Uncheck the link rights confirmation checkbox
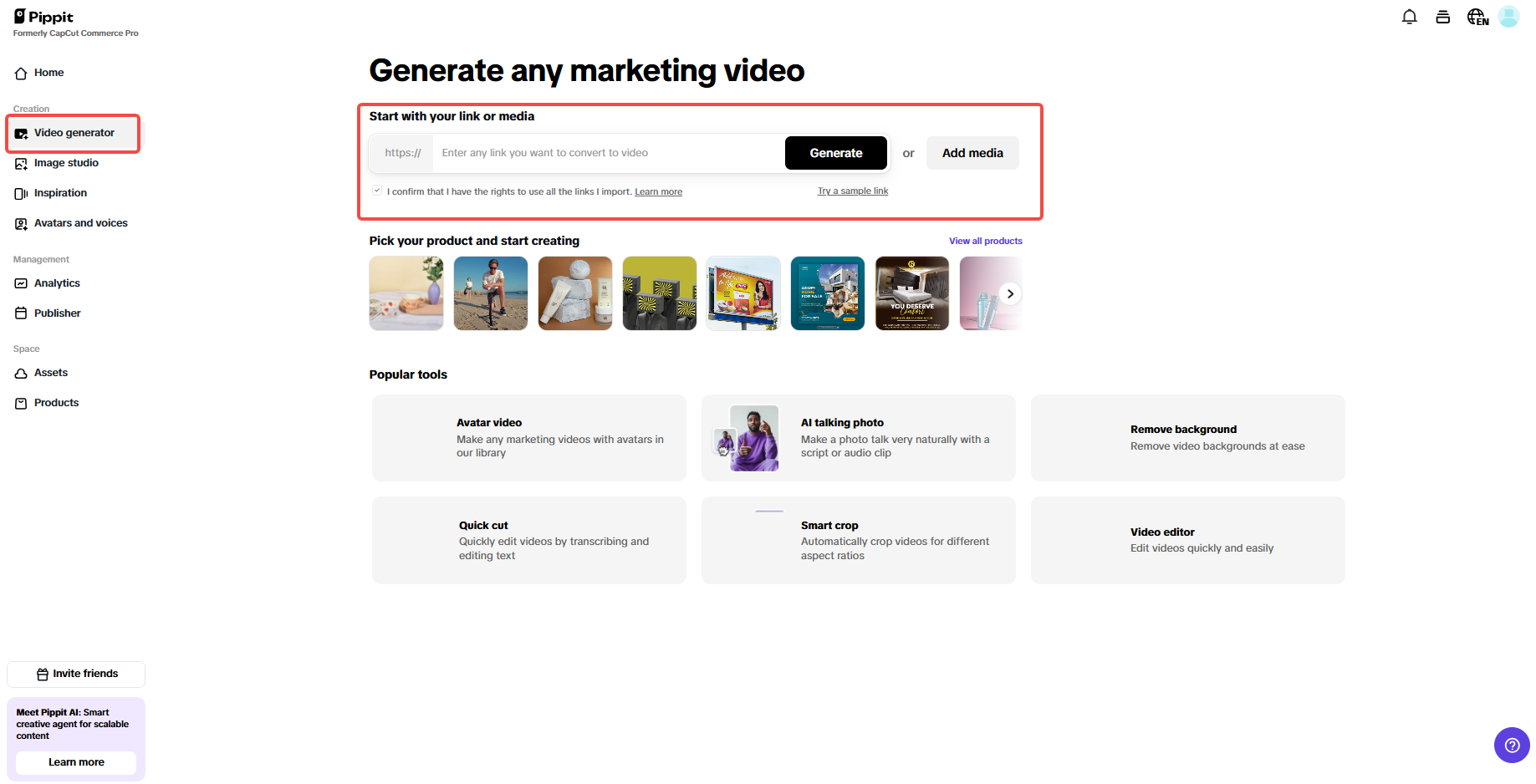The width and height of the screenshot is (1536, 784). coord(377,190)
